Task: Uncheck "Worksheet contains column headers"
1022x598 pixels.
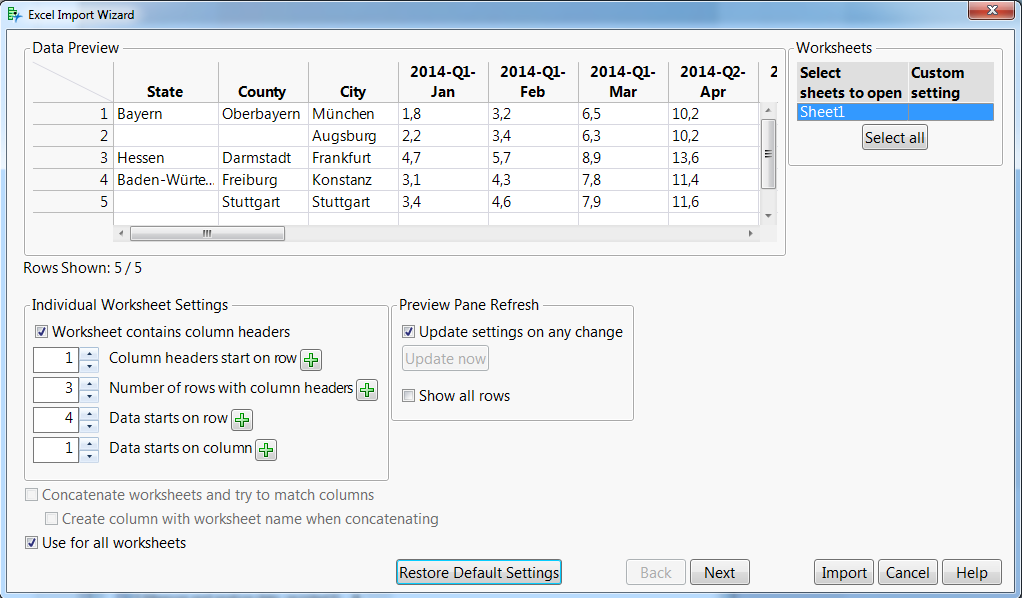Action: (41, 330)
